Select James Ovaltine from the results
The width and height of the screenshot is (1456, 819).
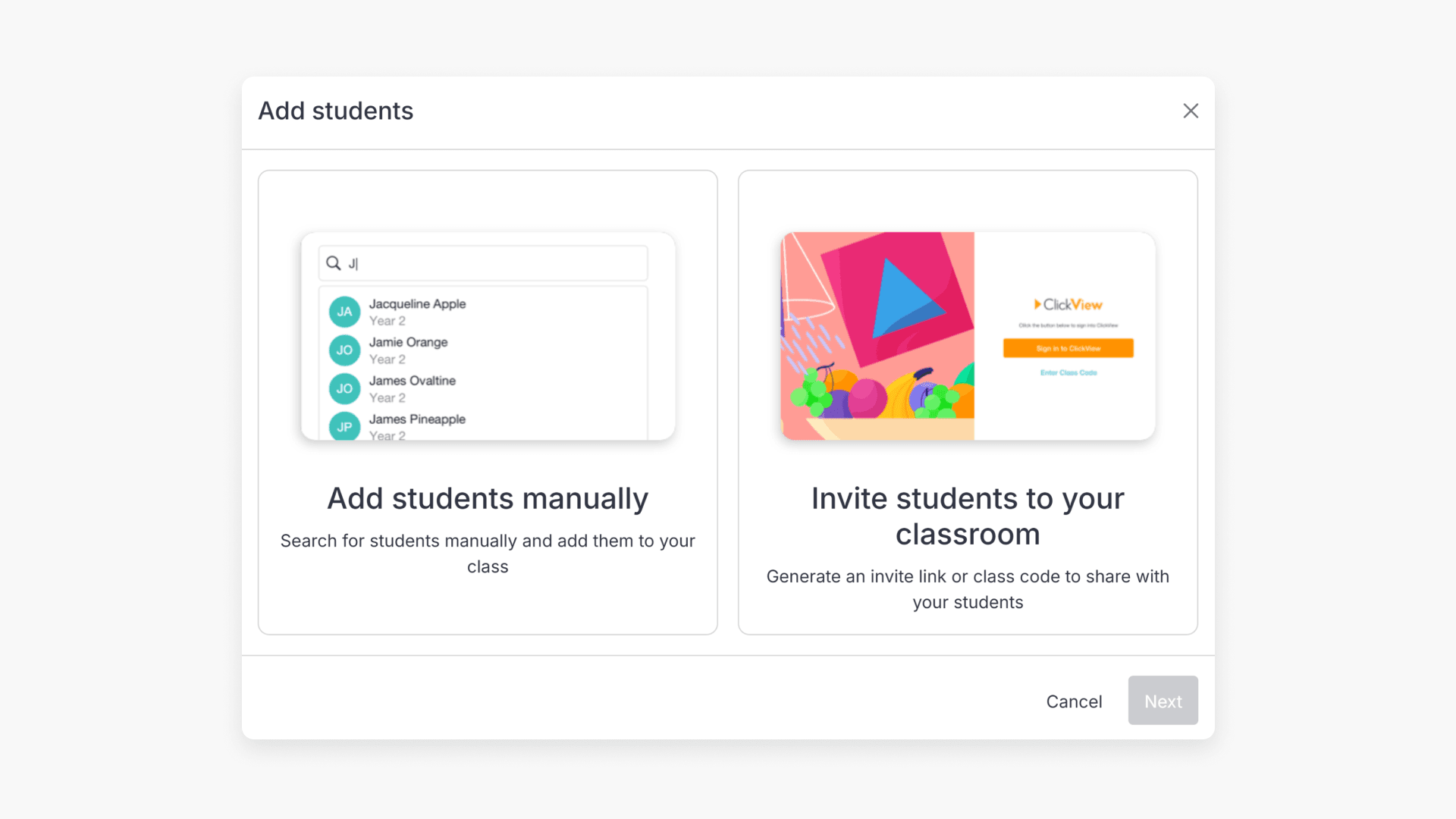(412, 388)
